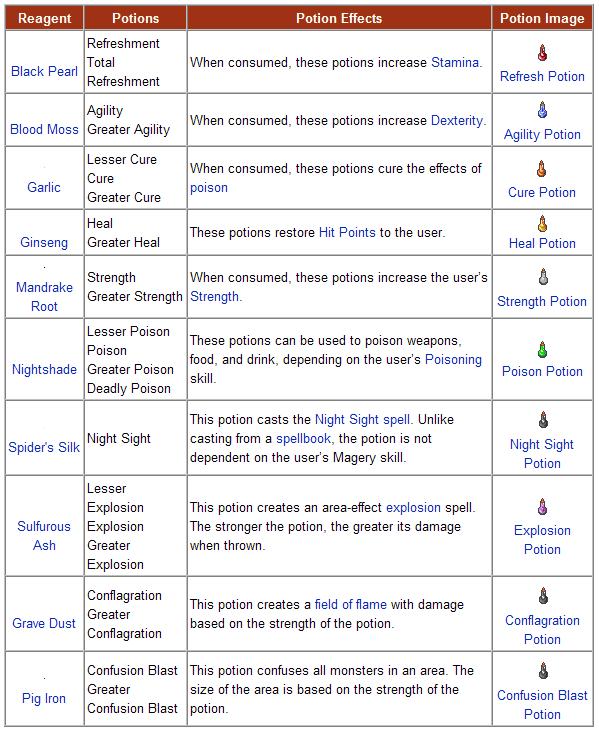Screen dimensions: 599x731
Task: Click the green Poison Potion bottle icon
Action: tap(542, 350)
